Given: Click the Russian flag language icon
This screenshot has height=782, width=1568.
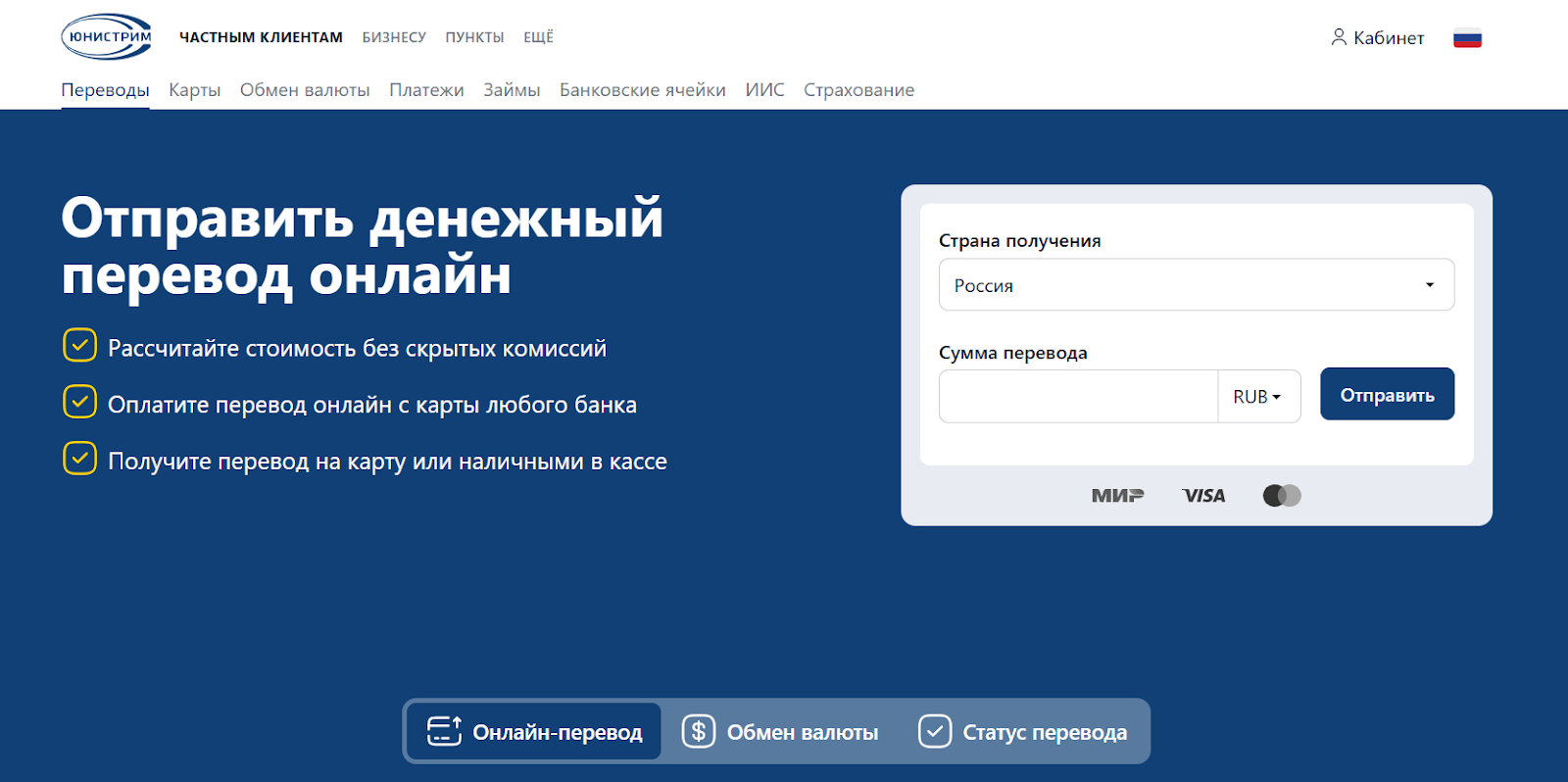Looking at the screenshot, I should (x=1466, y=38).
